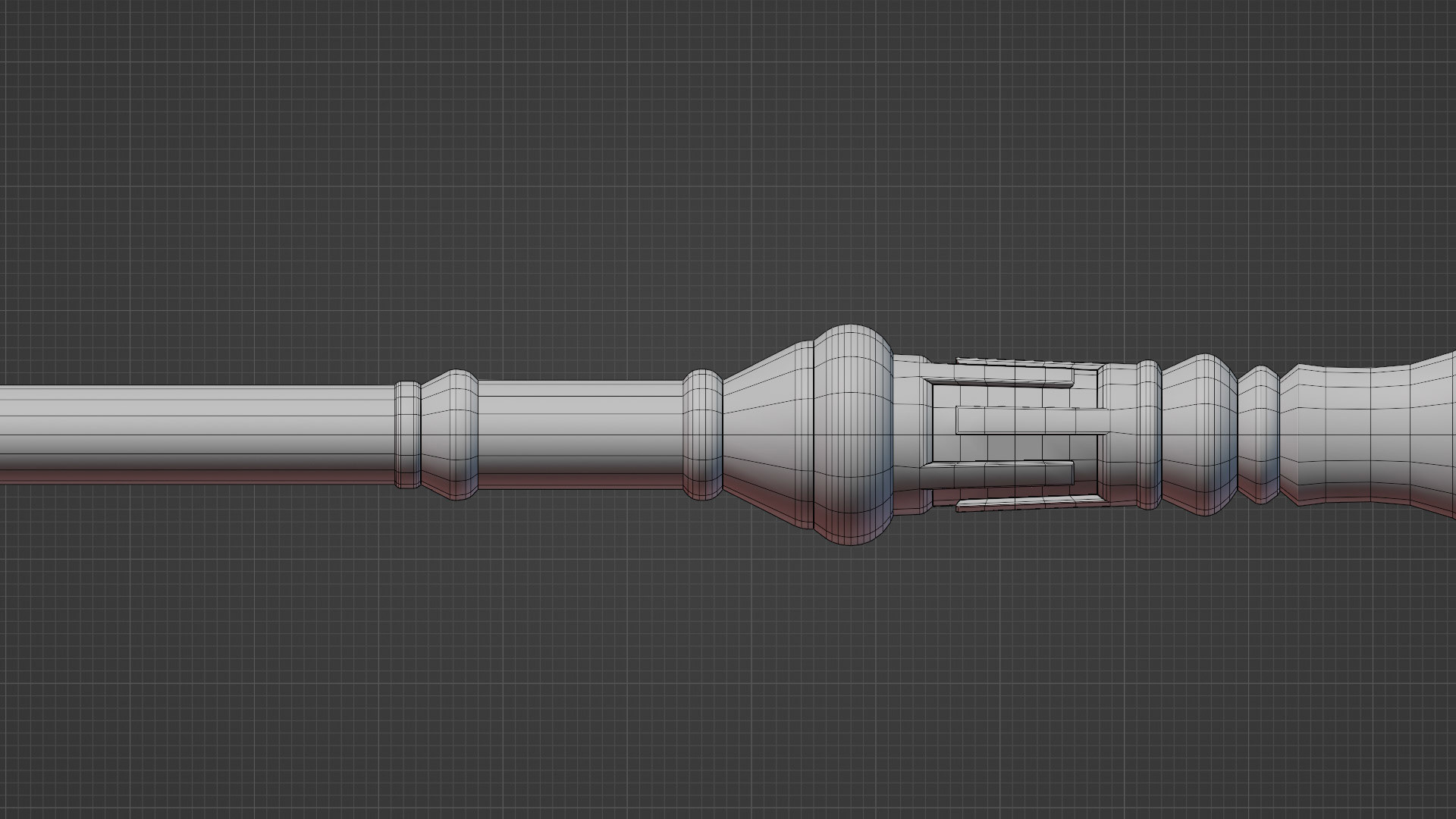The height and width of the screenshot is (819, 1456).
Task: Click the largest bulbous ring of the model
Action: coord(852,435)
